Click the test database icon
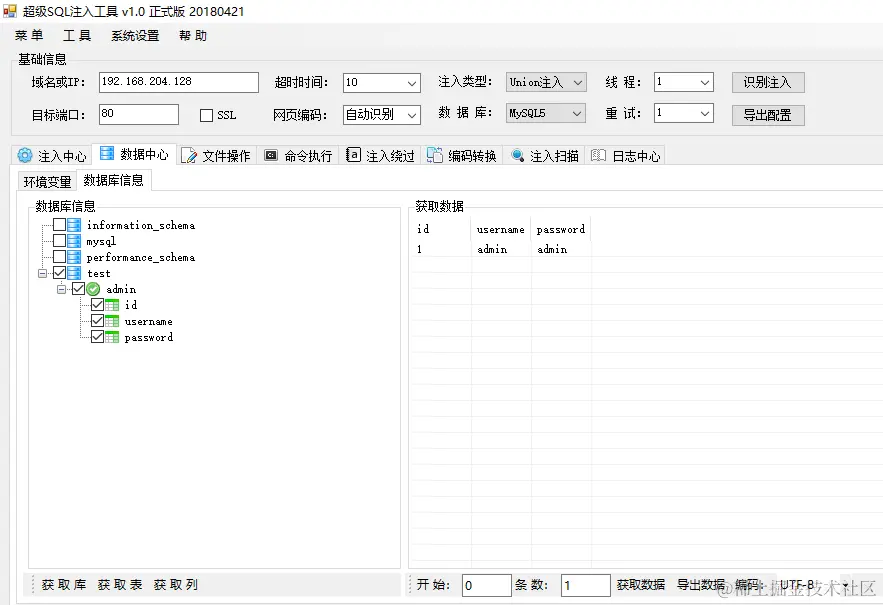883x605 pixels. (x=74, y=273)
